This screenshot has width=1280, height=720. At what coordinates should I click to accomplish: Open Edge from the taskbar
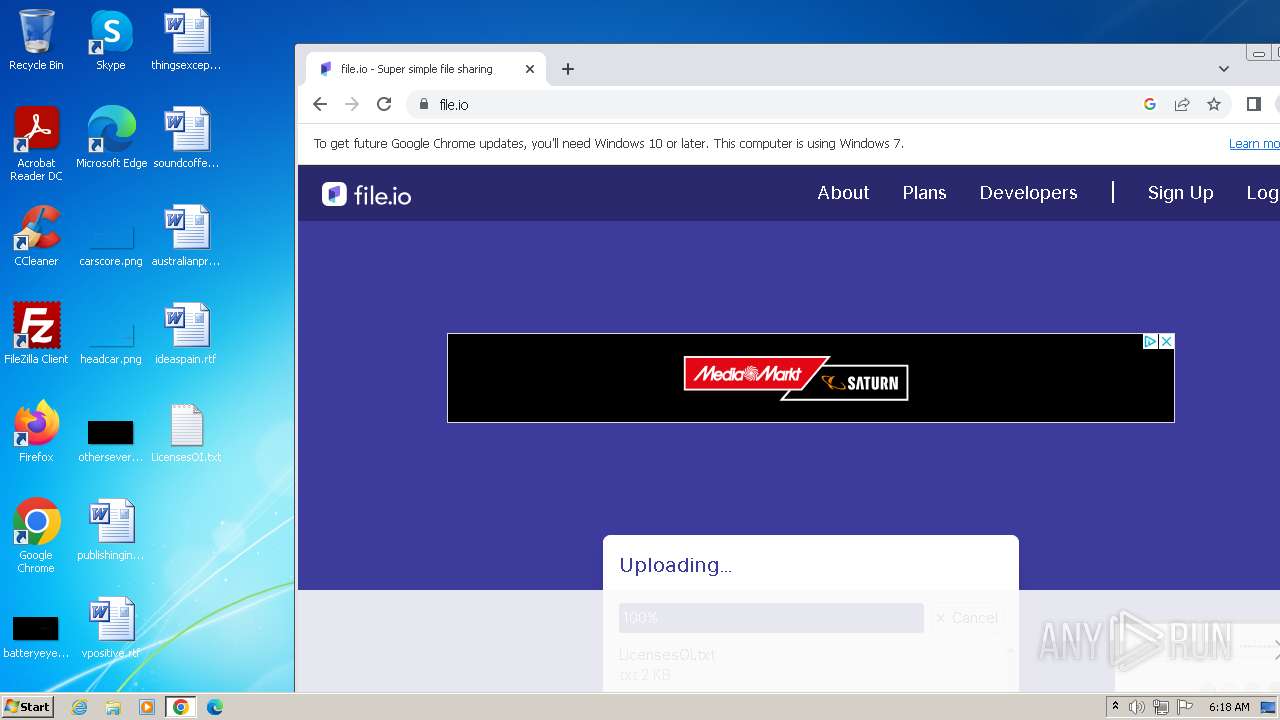point(214,707)
